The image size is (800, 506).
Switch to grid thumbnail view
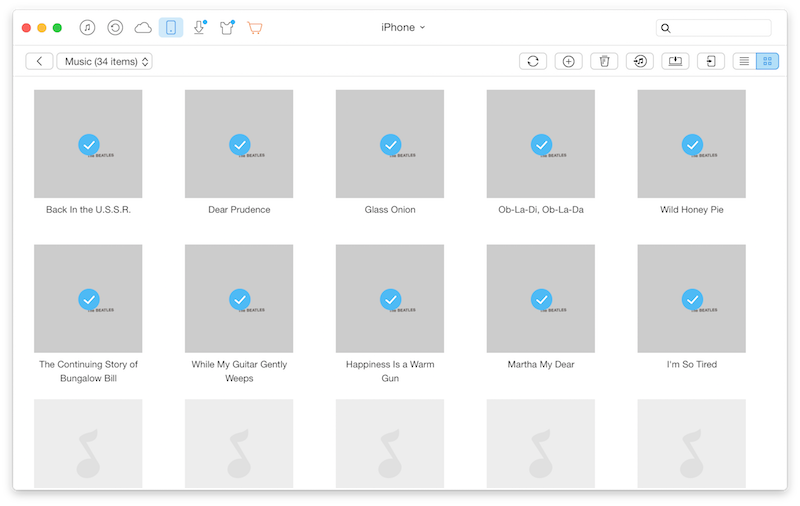pyautogui.click(x=767, y=61)
